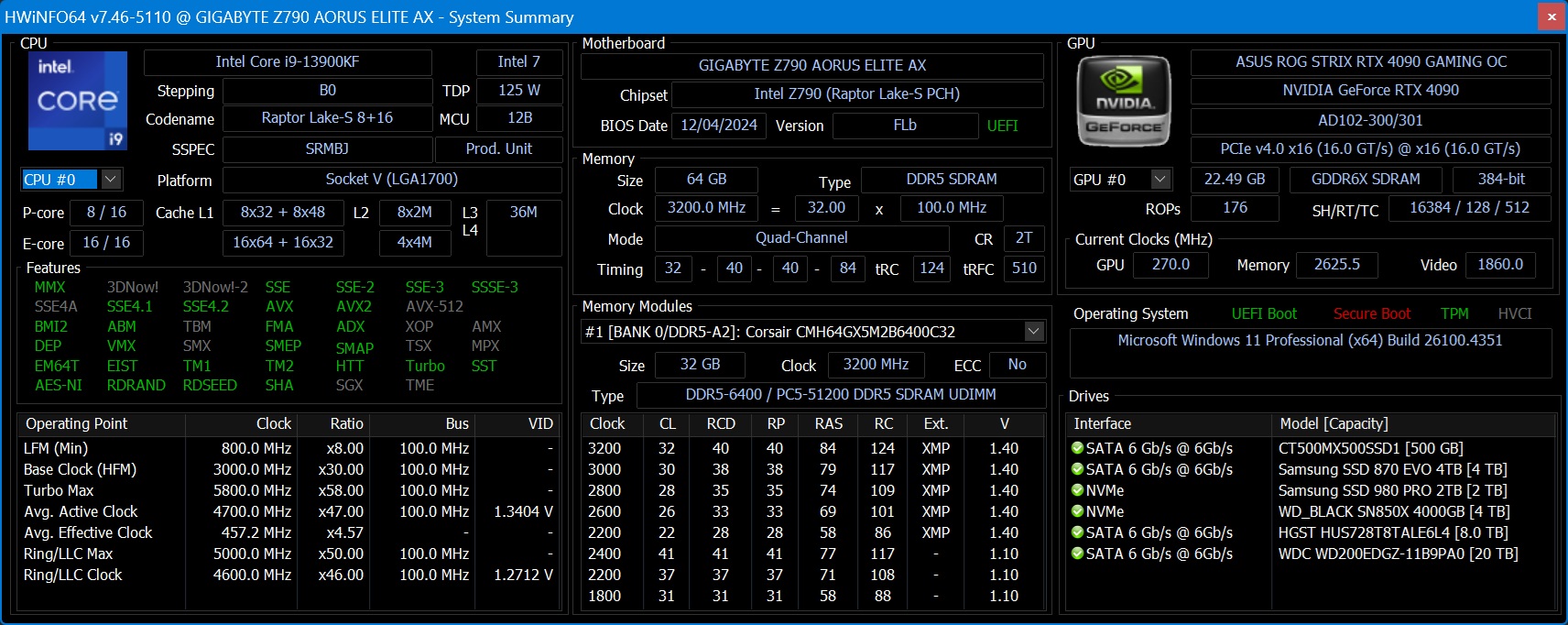Click status icon for WDC WD200EDGZ drive
The width and height of the screenshot is (1568, 625).
[1078, 554]
